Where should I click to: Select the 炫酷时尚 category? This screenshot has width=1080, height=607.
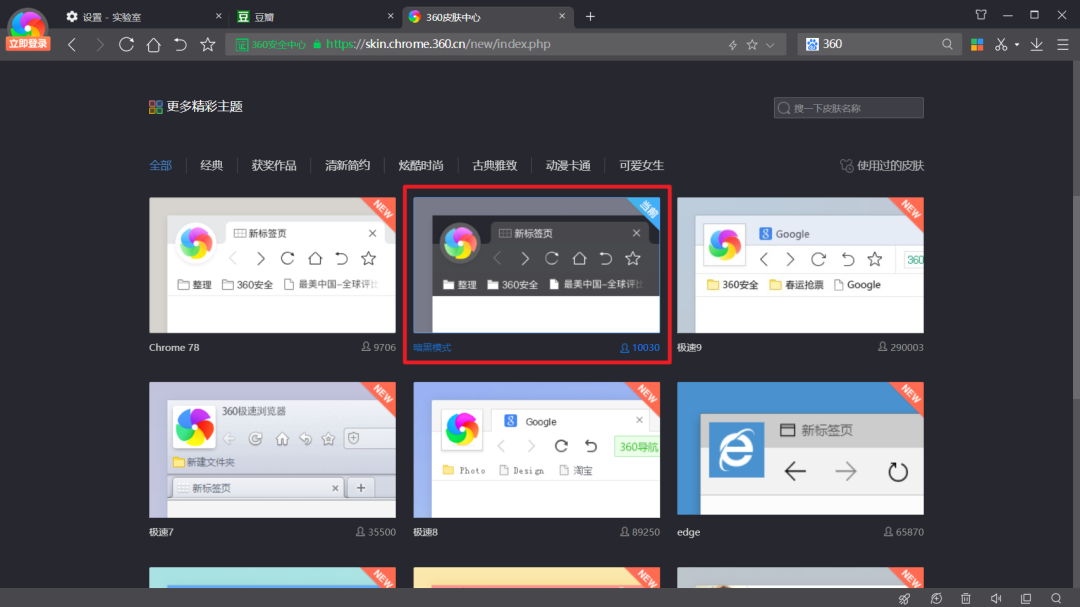421,165
